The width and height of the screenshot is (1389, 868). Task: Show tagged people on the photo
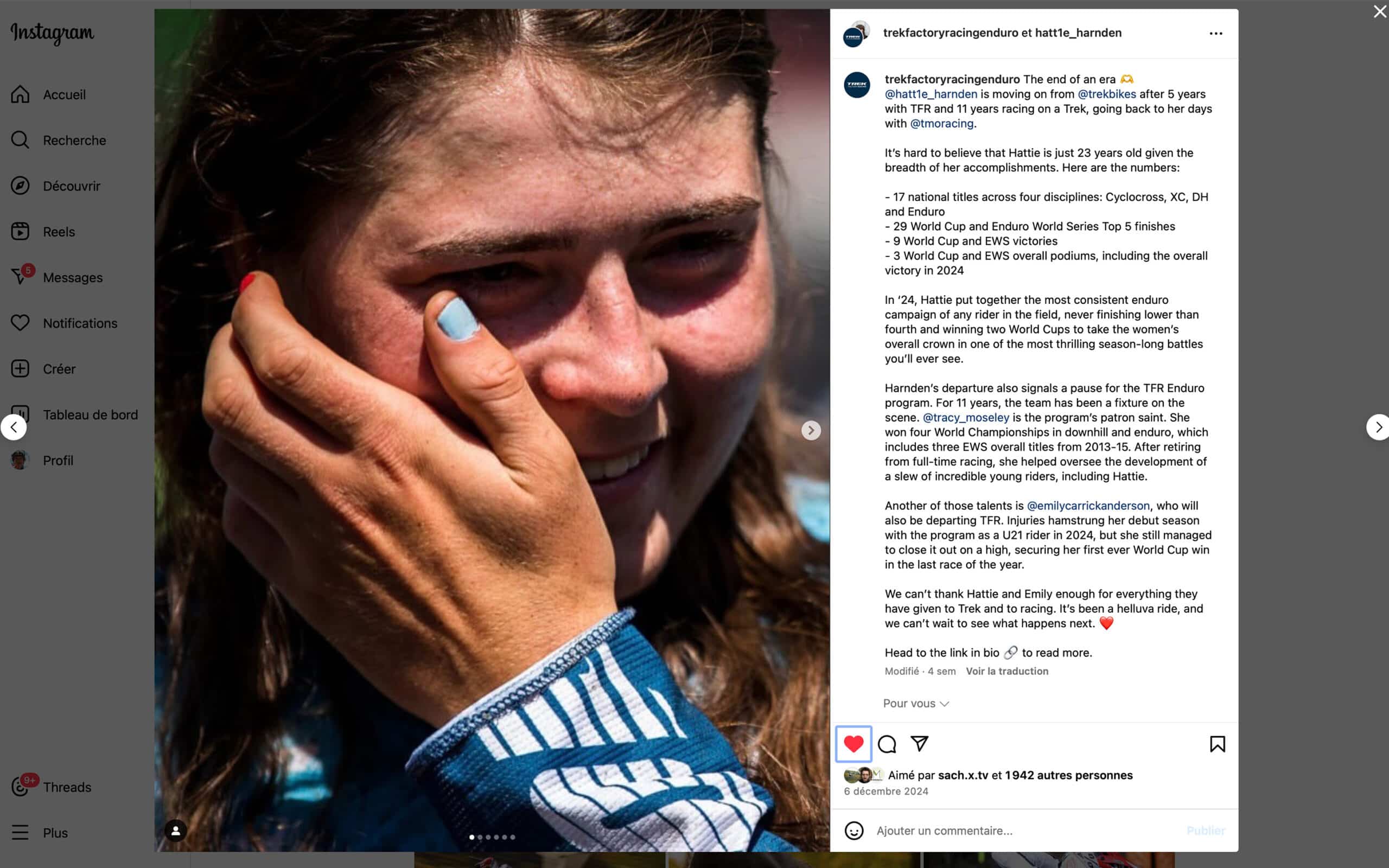tap(176, 831)
